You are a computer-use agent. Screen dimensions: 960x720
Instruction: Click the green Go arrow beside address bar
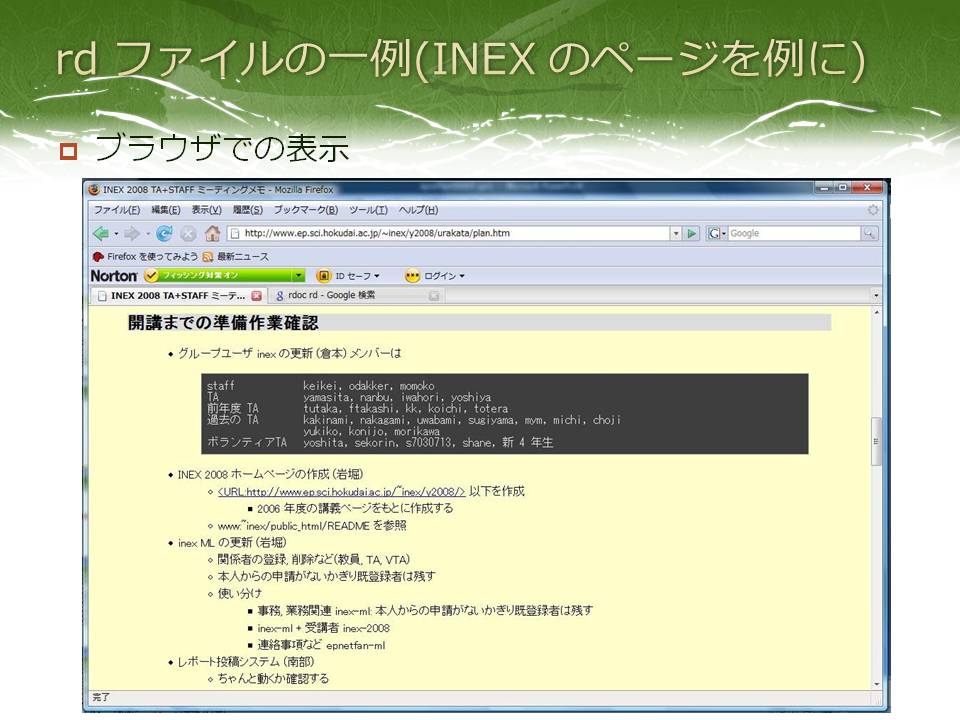[x=692, y=233]
